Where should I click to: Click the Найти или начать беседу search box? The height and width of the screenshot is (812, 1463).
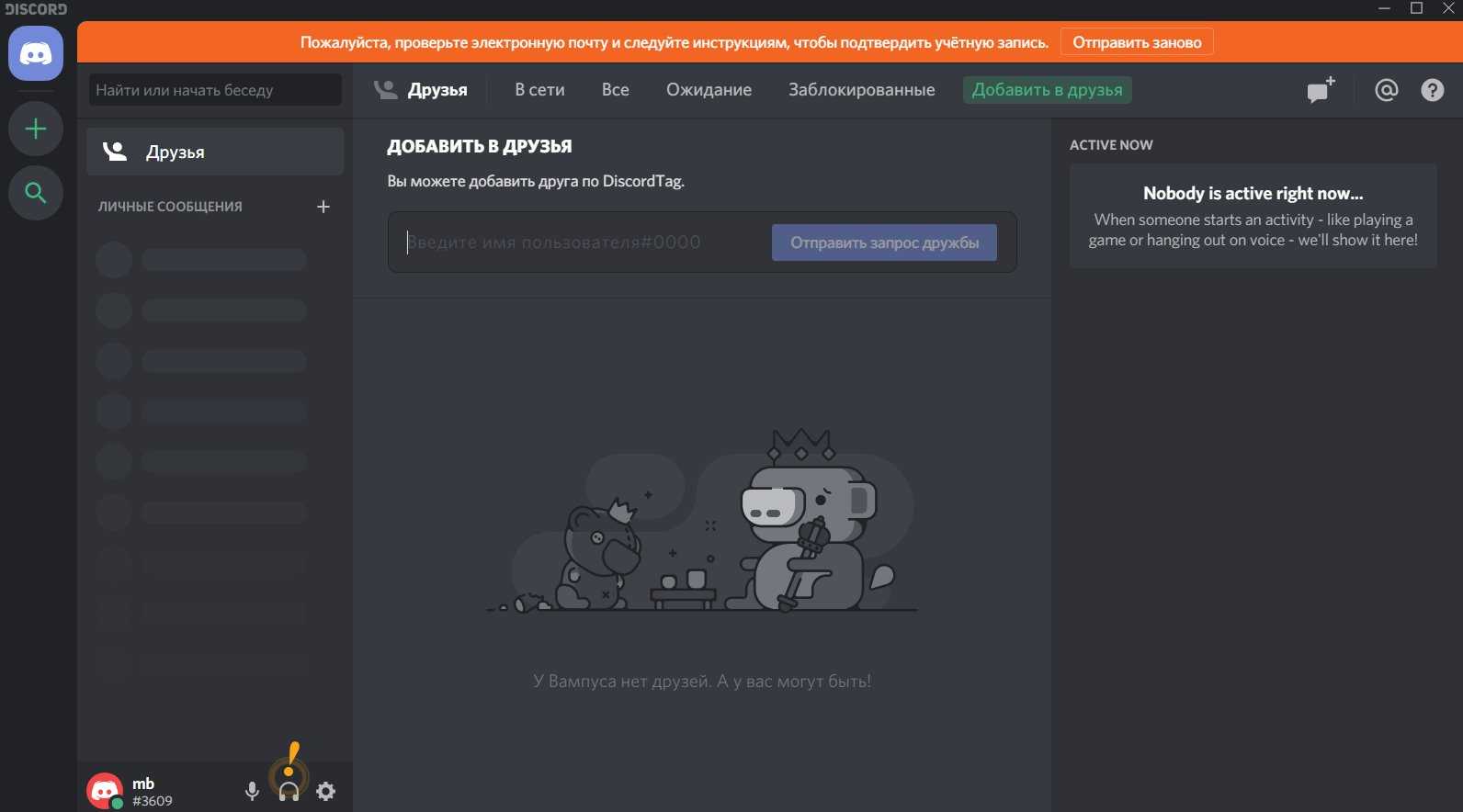click(215, 90)
